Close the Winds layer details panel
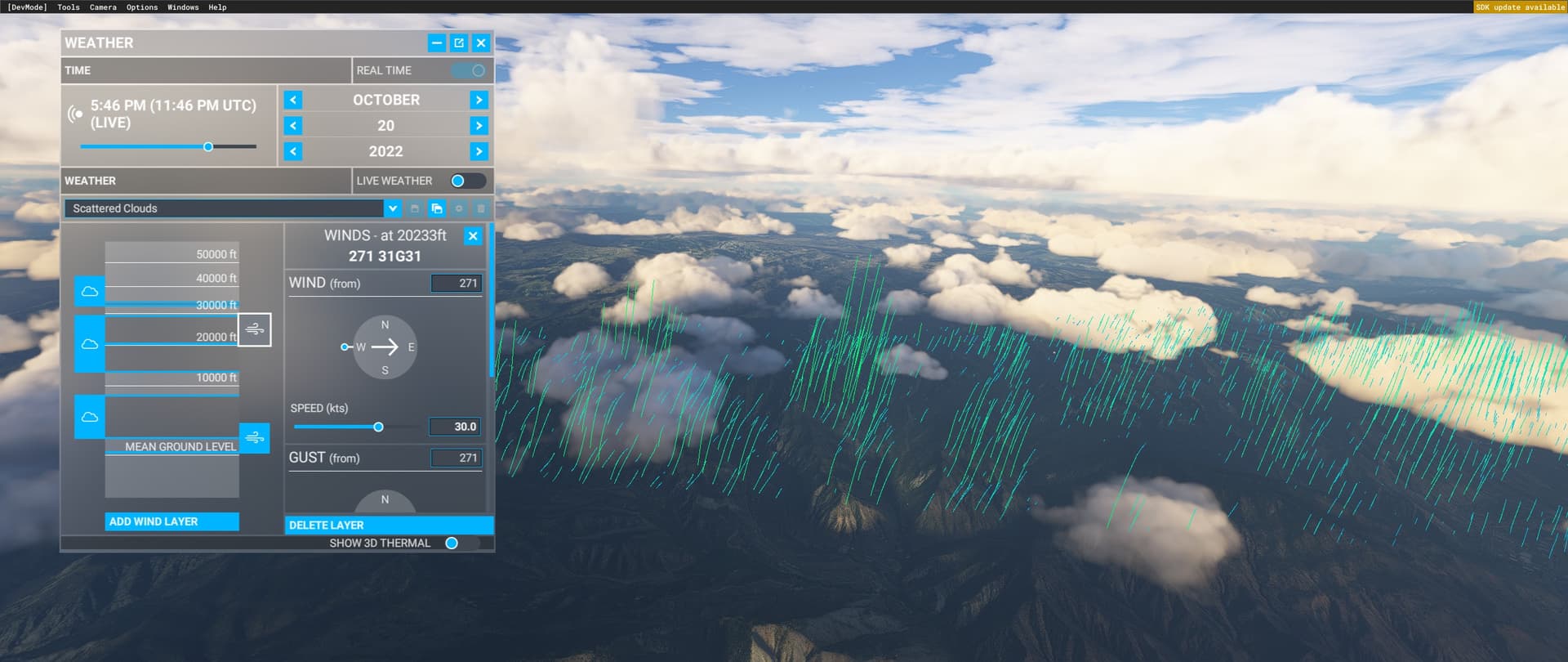 click(x=473, y=236)
